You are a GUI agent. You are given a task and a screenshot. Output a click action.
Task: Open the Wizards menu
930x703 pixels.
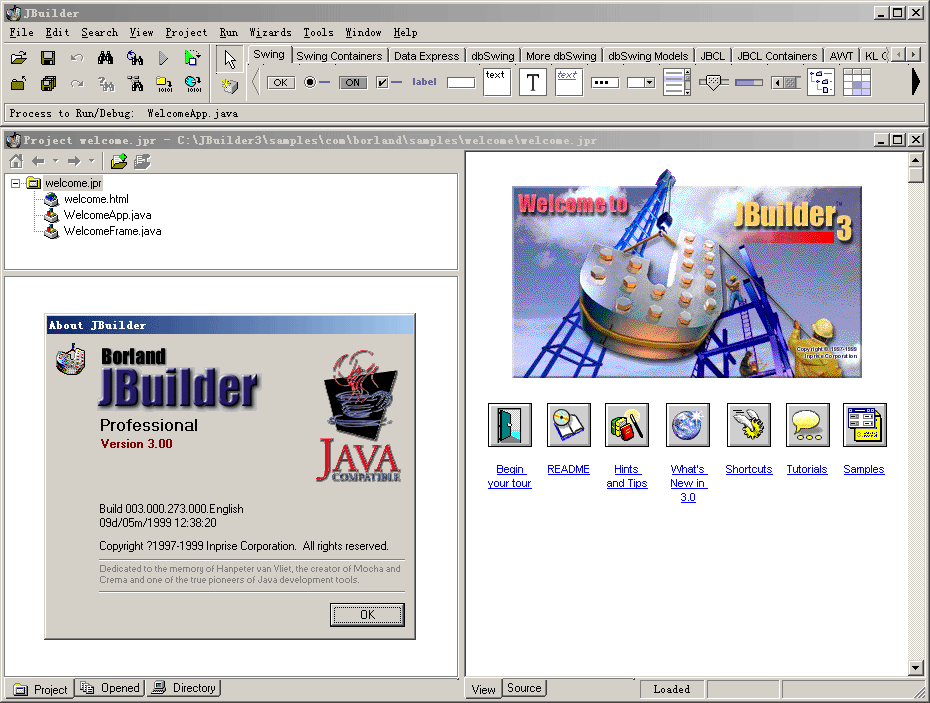click(270, 32)
